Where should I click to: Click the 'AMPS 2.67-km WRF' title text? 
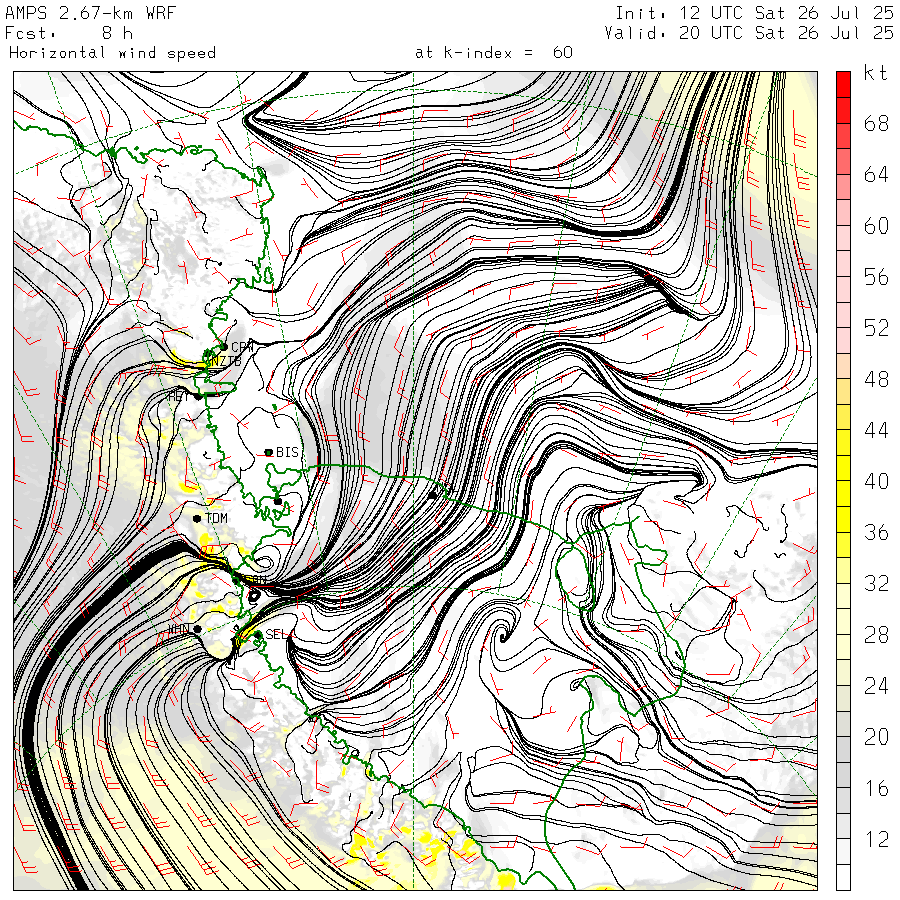click(90, 13)
